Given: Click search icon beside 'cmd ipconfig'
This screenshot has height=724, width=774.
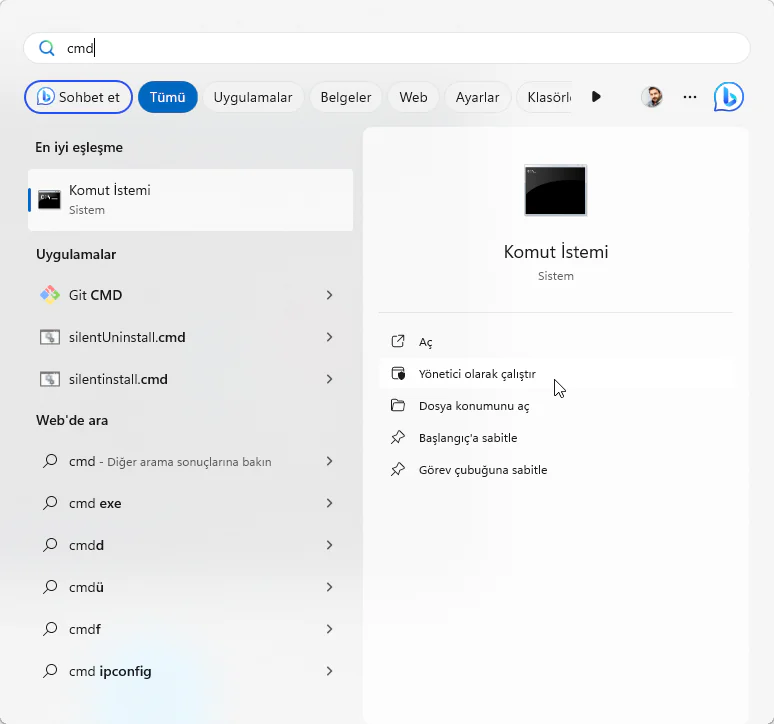Looking at the screenshot, I should [50, 671].
